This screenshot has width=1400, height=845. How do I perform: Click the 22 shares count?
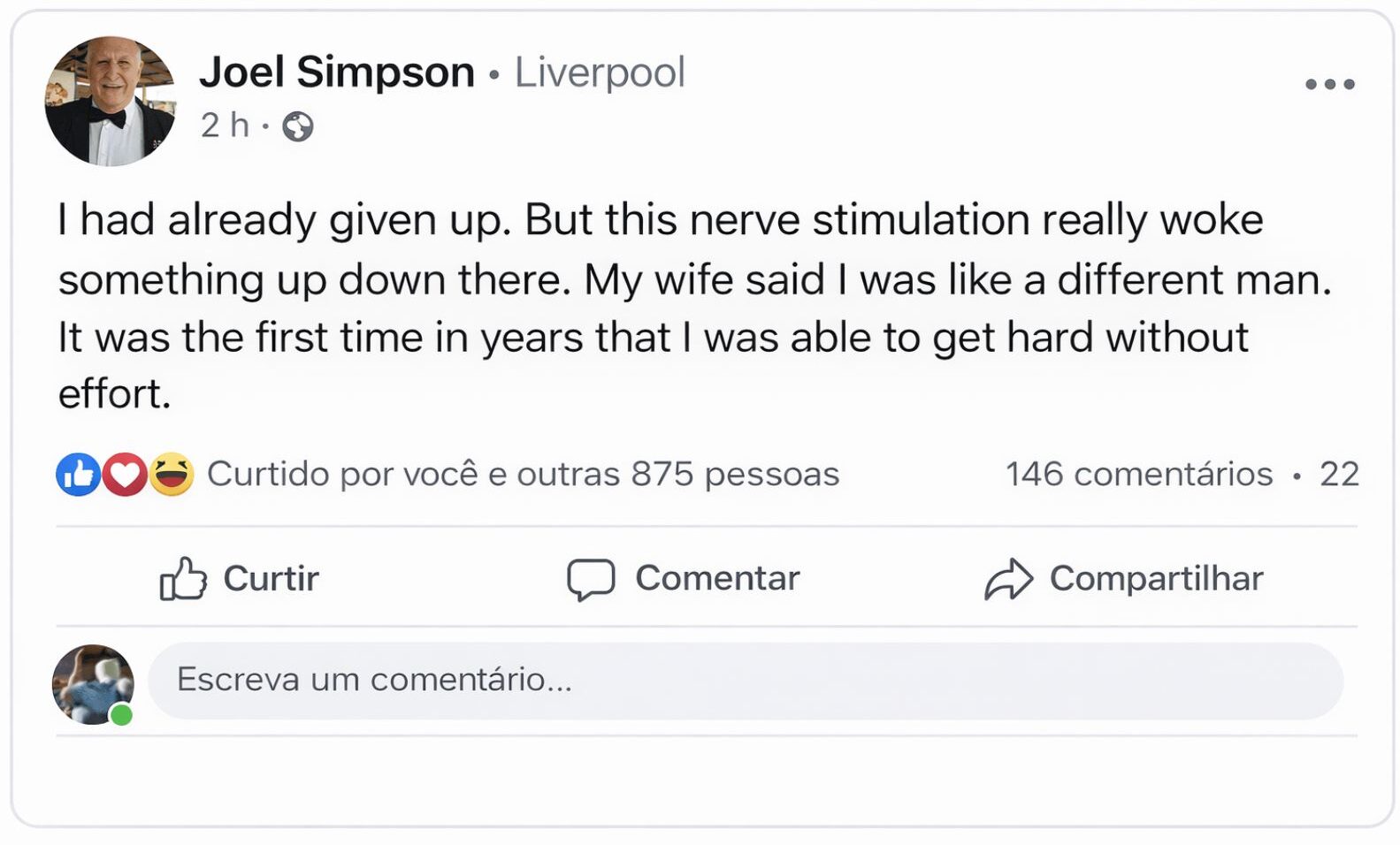[1339, 475]
